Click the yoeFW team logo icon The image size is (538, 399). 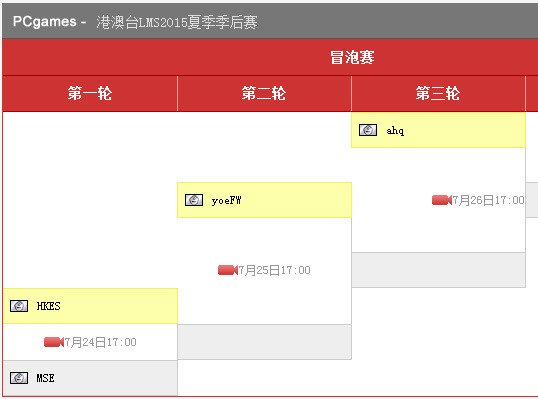tap(194, 200)
